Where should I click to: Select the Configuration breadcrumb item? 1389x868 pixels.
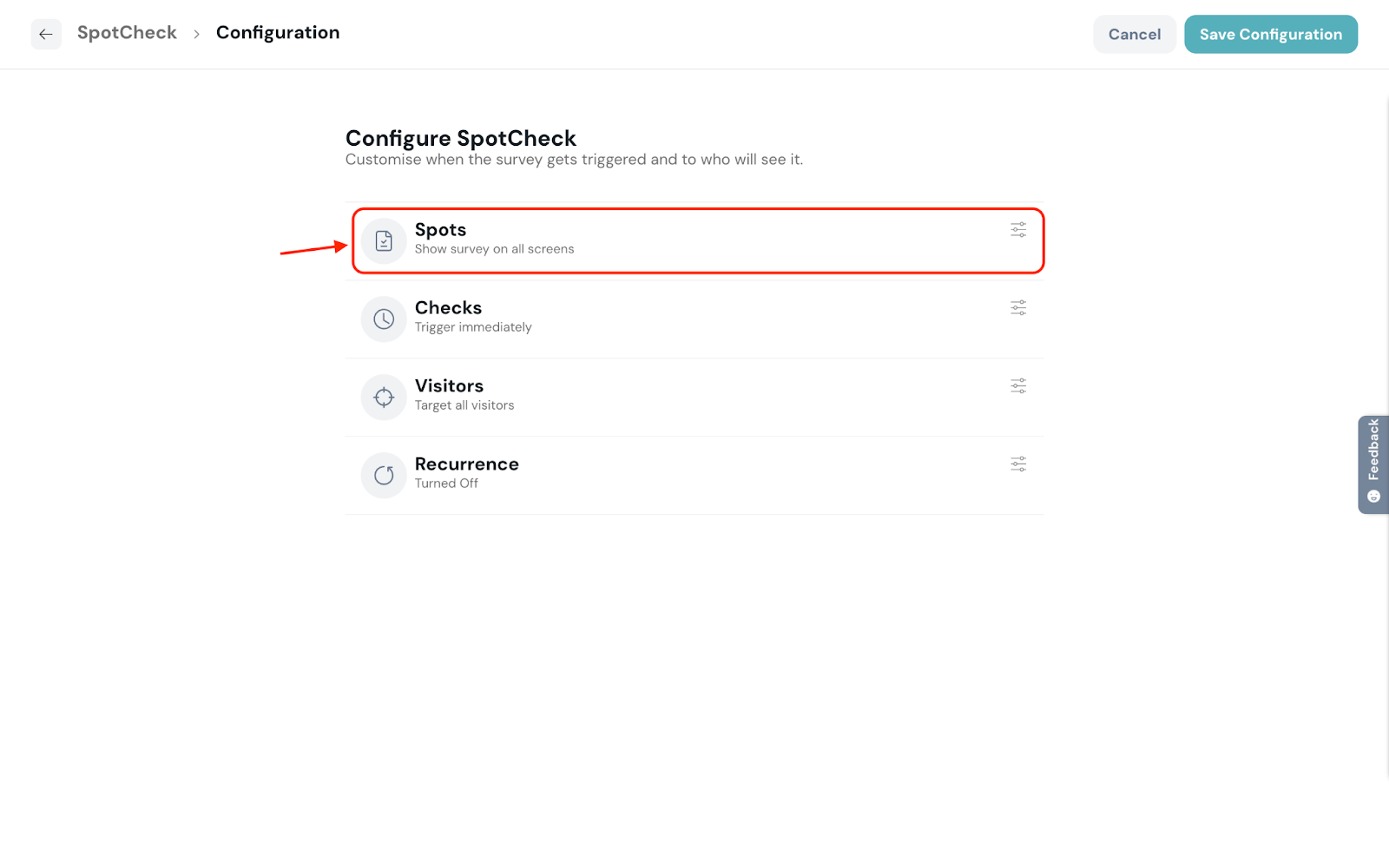pos(278,33)
